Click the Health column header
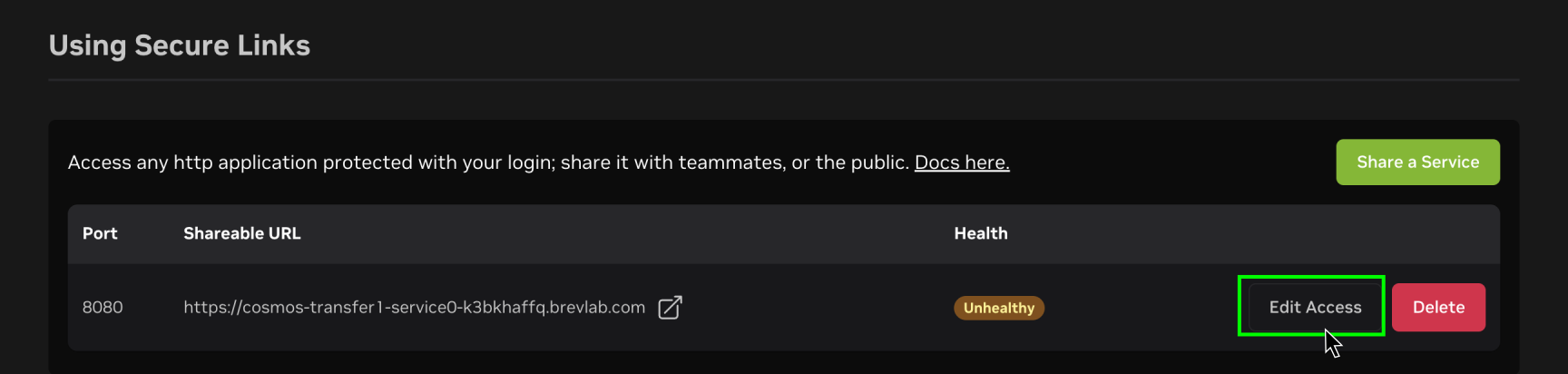 [980, 233]
